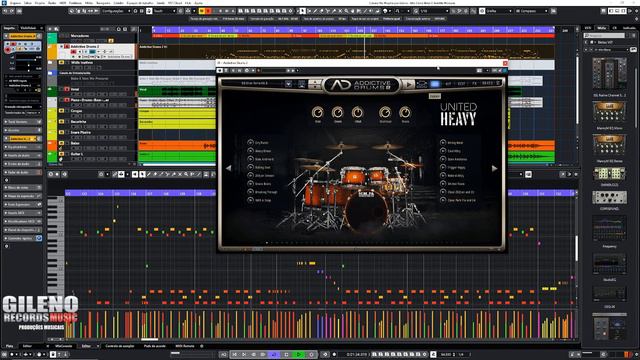The image size is (640, 360).
Task: Expand the Inserts MIDI inspector section
Action: click(22, 213)
